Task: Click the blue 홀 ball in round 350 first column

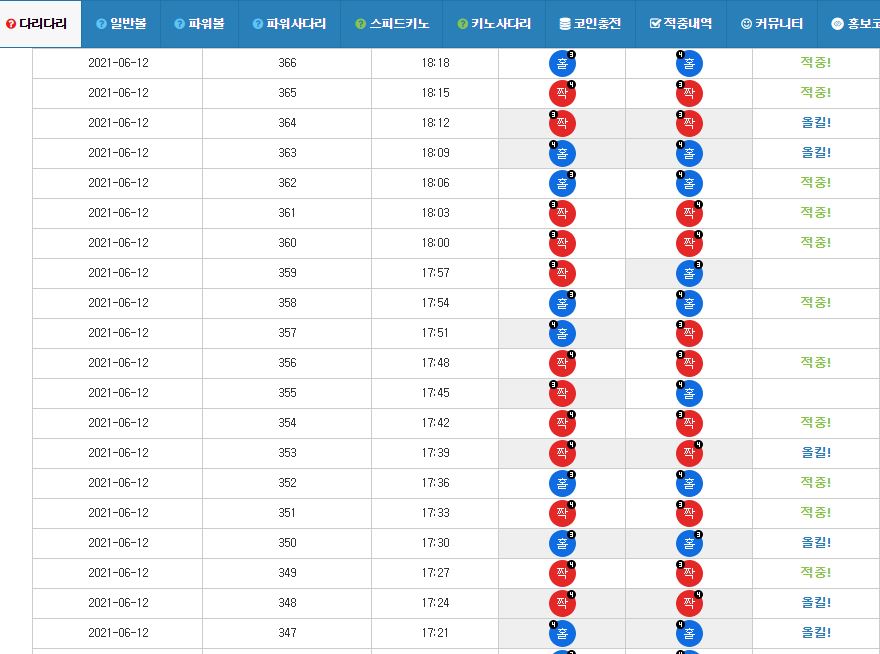Action: (562, 543)
